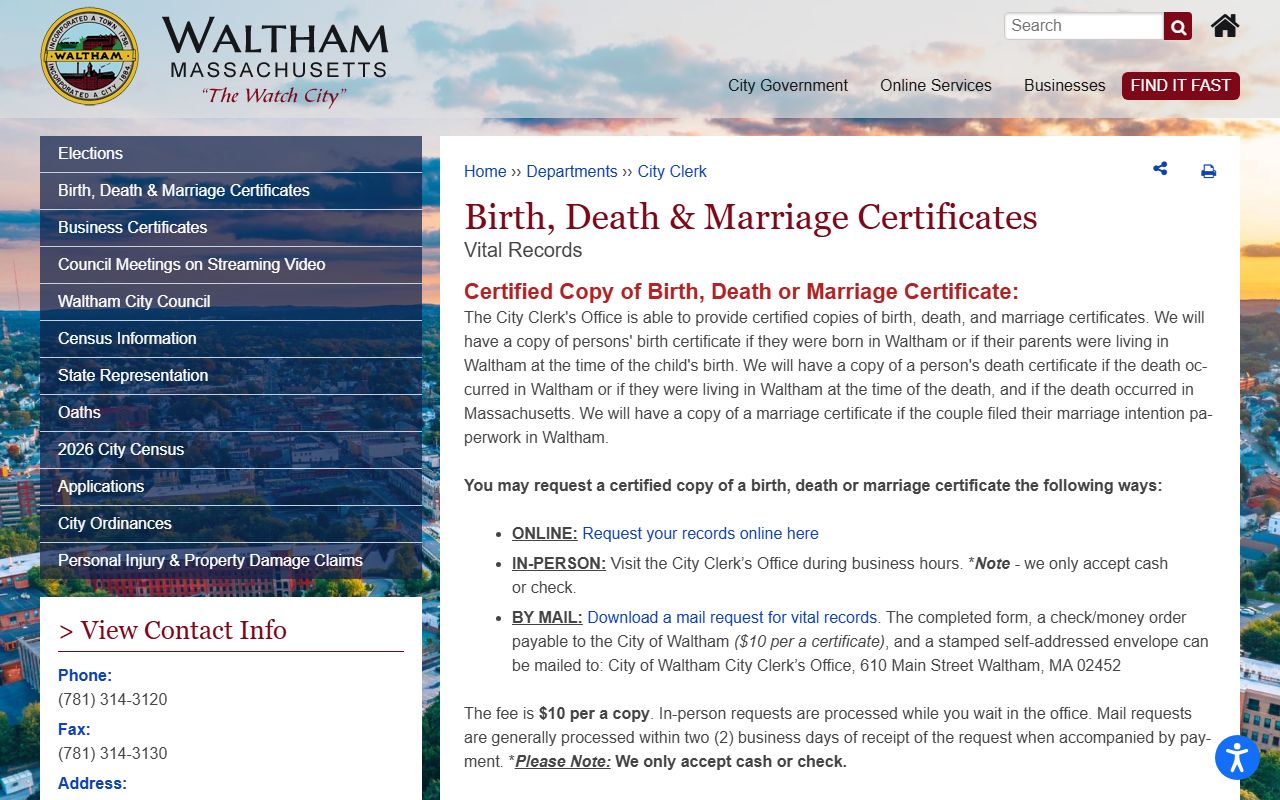Select Birth, Death & Marriage Certificates sidebar item
Screen dimensions: 1280x800
point(231,191)
